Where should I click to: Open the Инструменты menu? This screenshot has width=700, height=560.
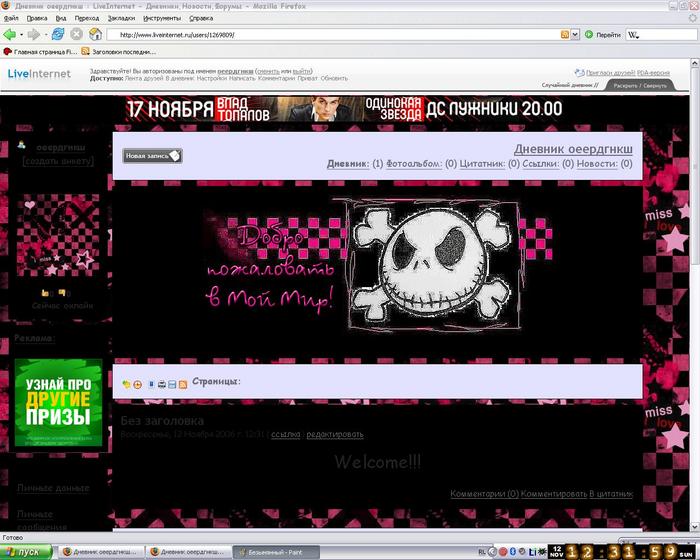point(162,18)
